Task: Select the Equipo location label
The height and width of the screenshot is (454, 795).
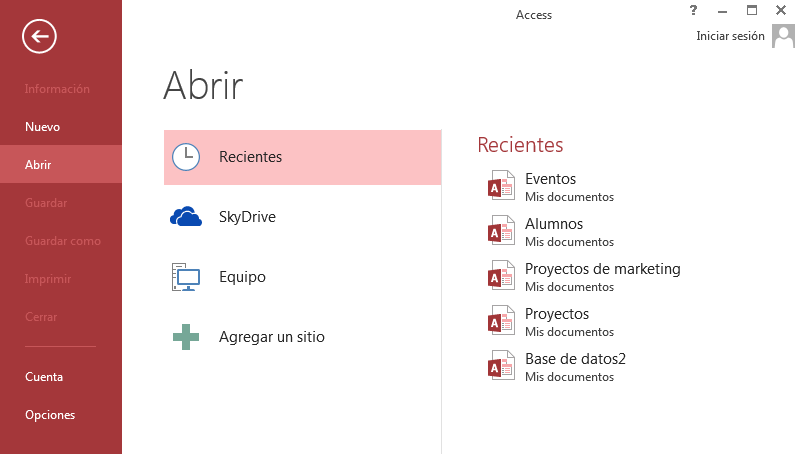Action: click(x=242, y=277)
